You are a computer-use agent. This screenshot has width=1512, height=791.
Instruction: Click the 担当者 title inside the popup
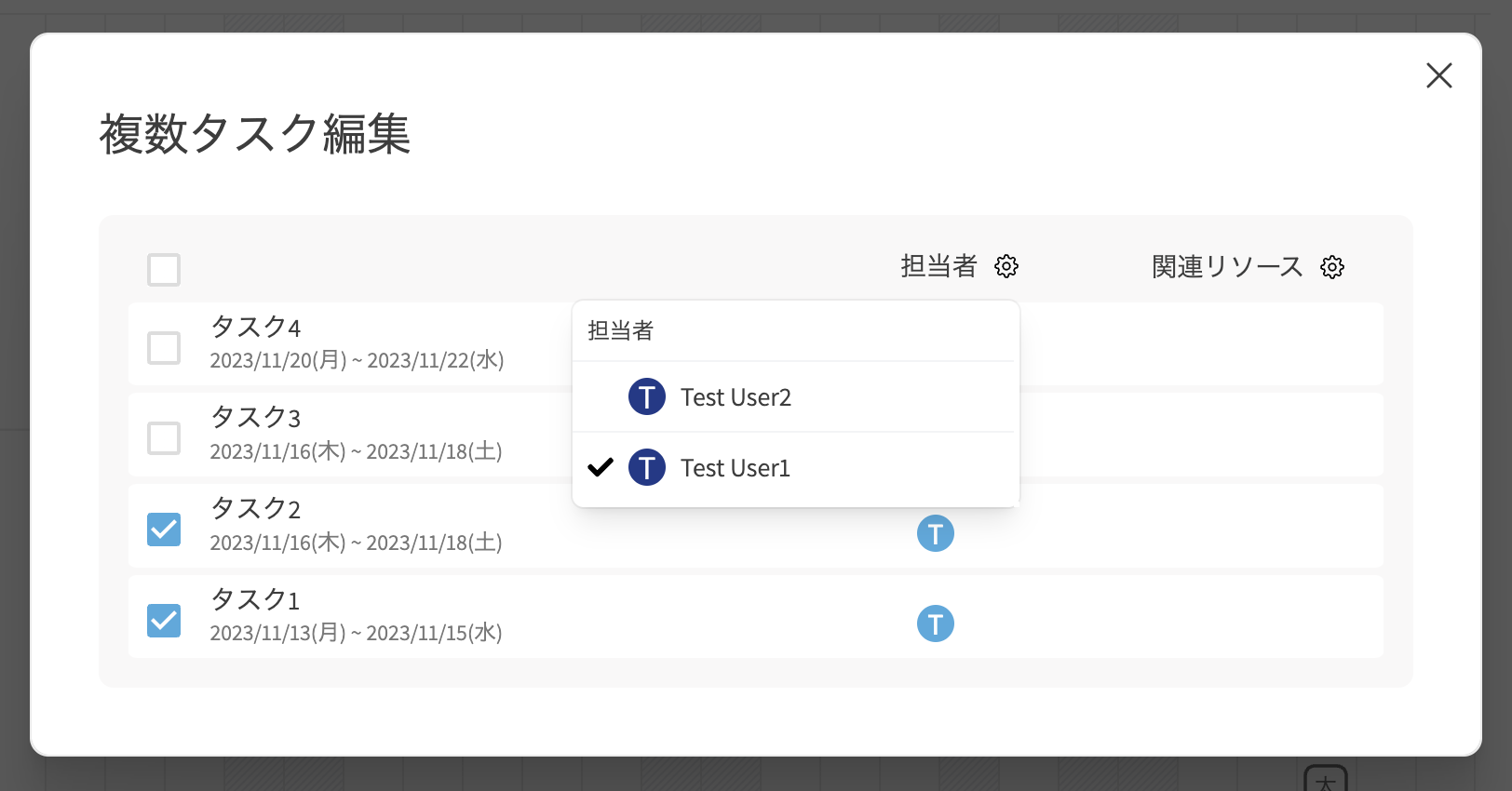click(x=621, y=330)
